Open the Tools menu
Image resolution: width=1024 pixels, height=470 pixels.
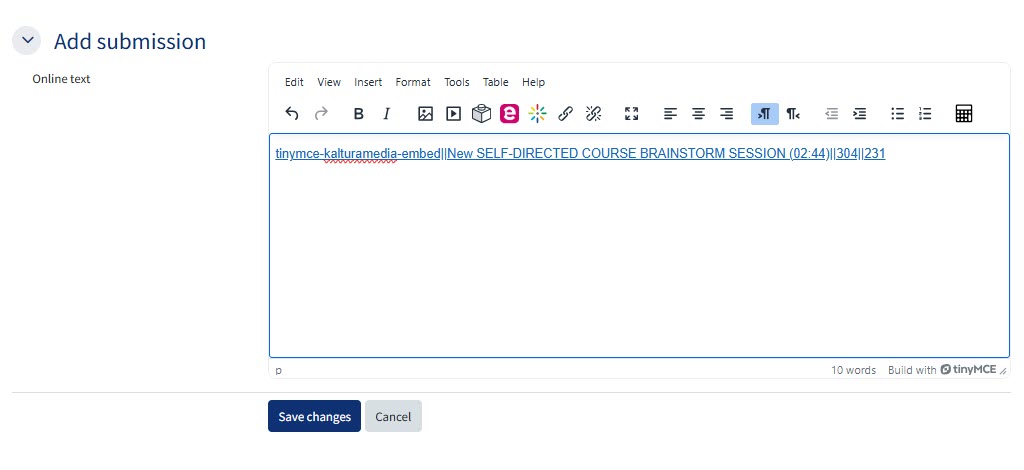tap(456, 82)
